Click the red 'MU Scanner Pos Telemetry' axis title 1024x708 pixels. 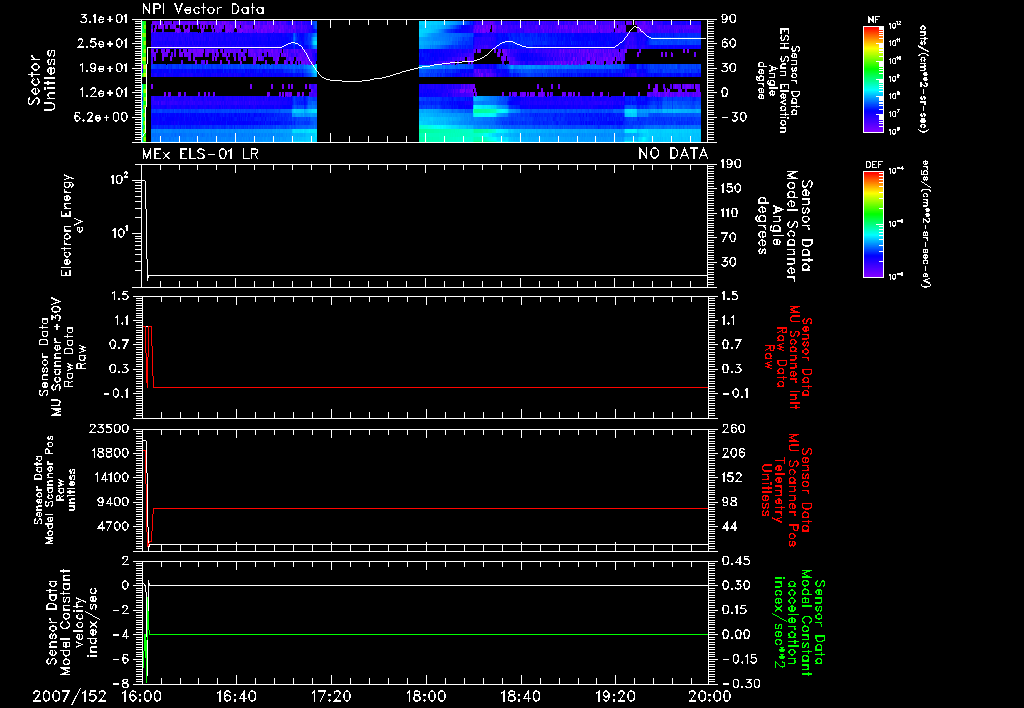point(786,490)
